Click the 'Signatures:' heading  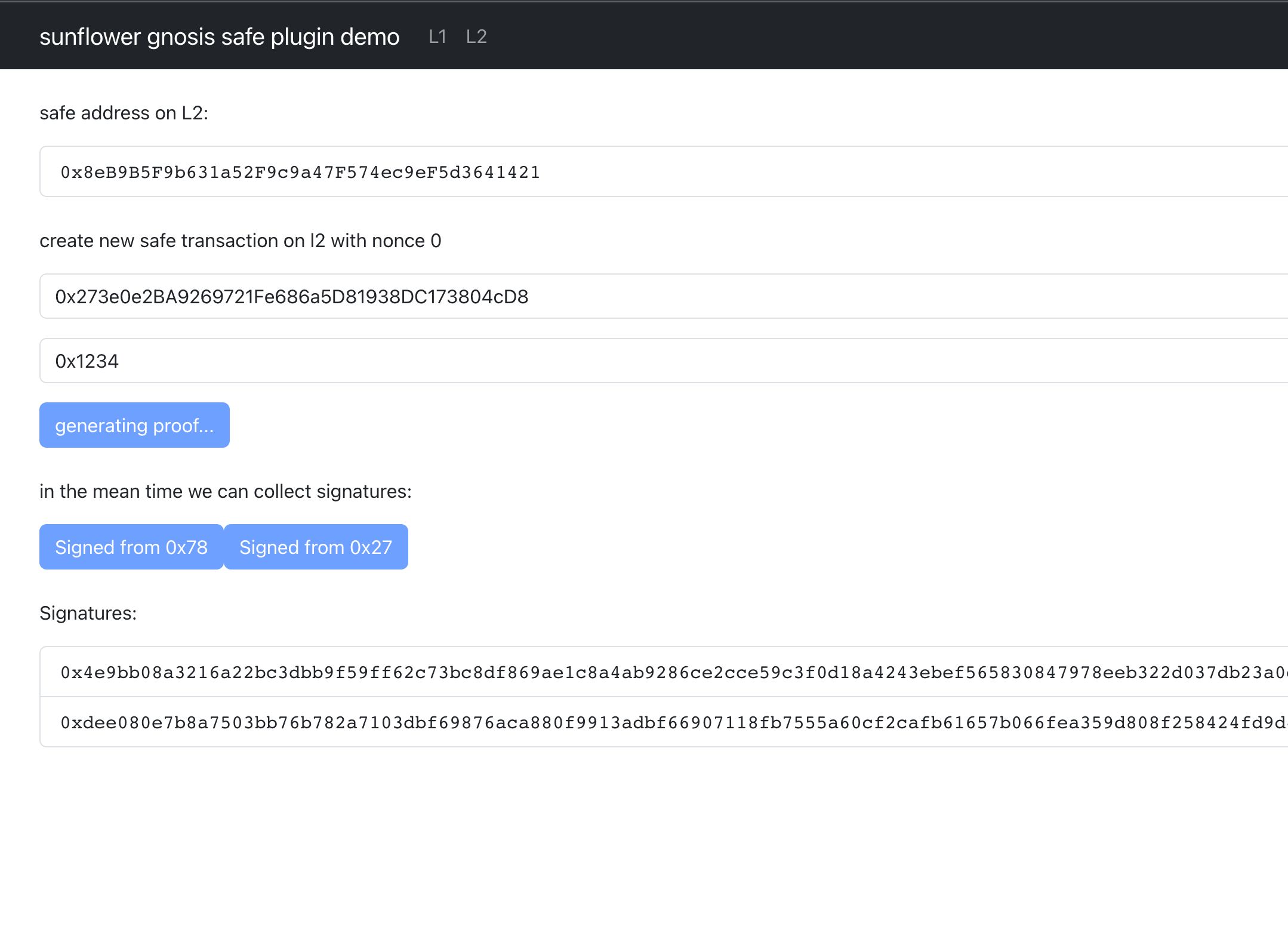coord(88,613)
